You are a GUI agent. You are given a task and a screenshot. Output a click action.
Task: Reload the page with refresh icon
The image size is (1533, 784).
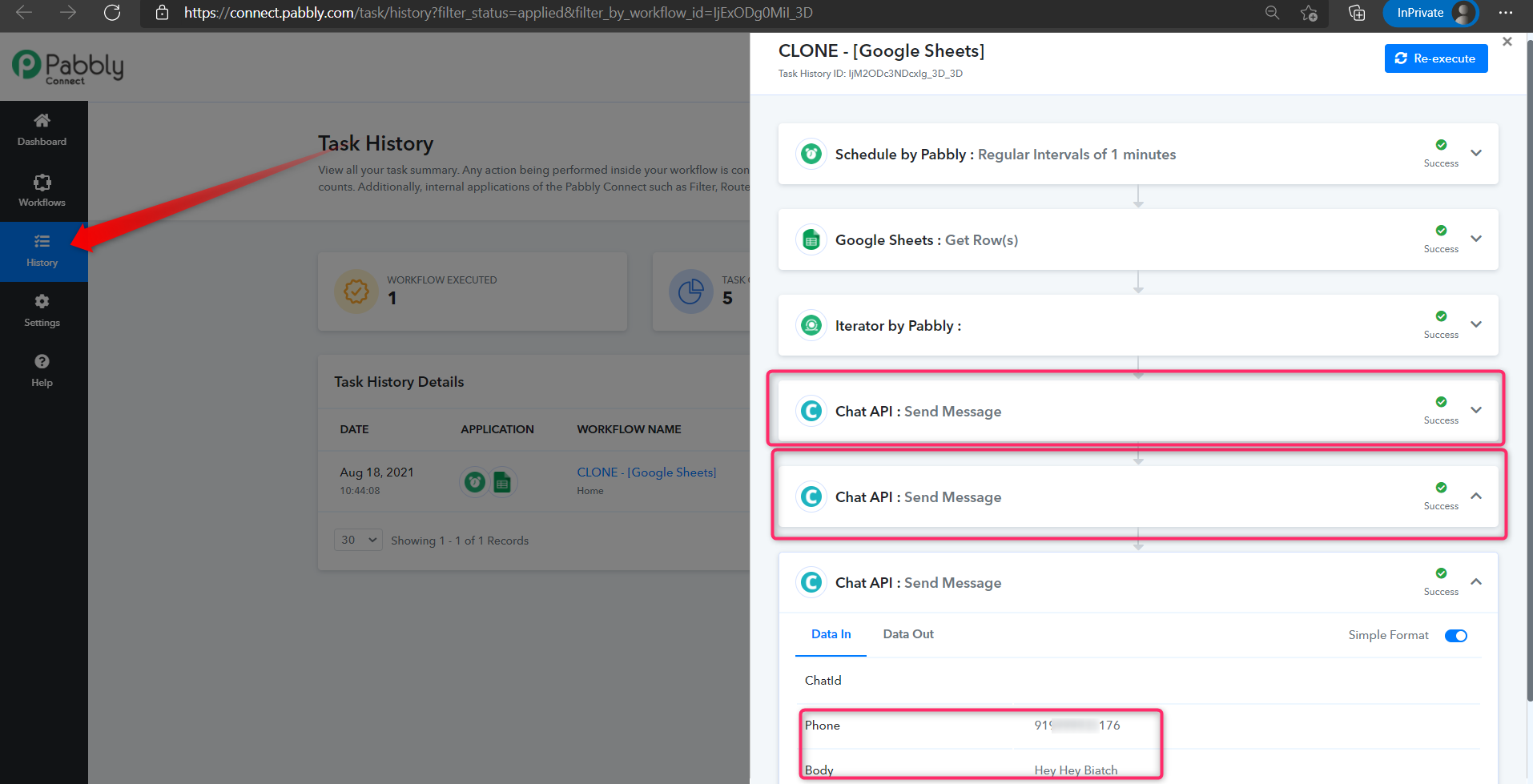[112, 13]
